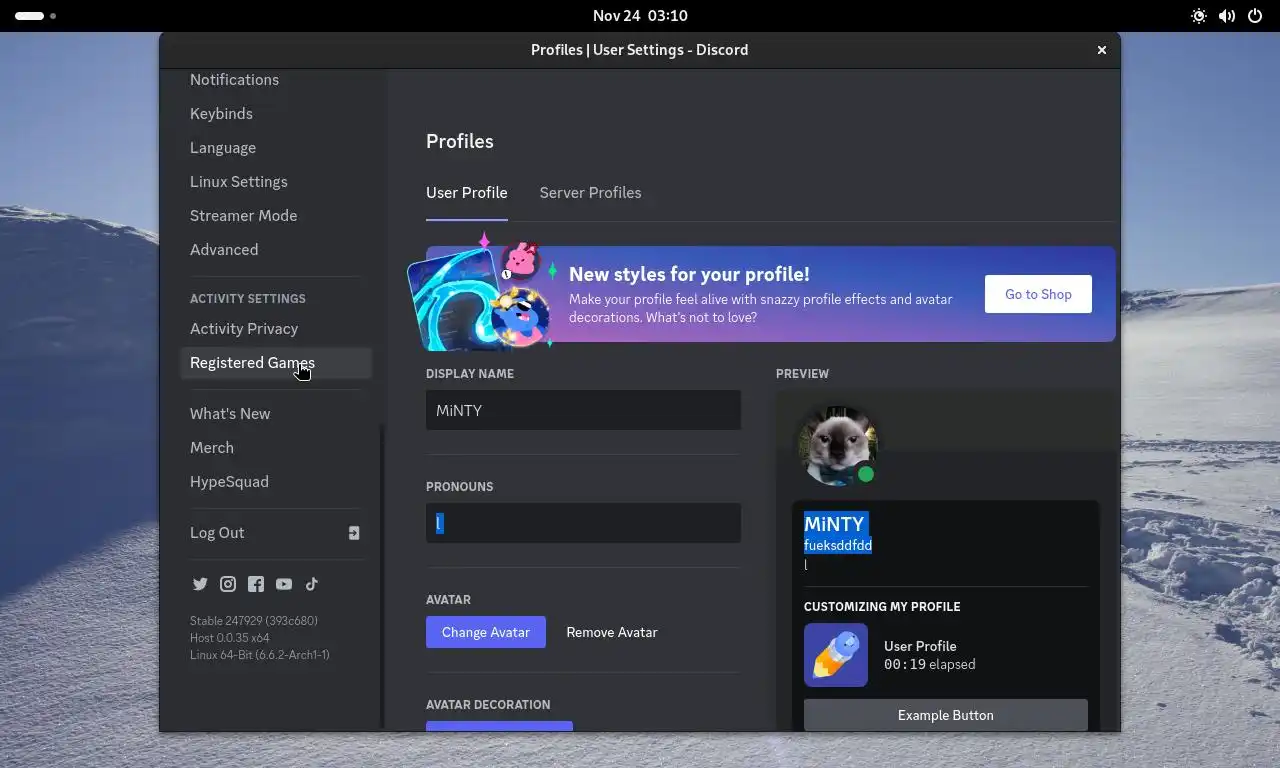The image size is (1280, 768).
Task: Click Log Out in the sidebar
Action: click(x=276, y=533)
